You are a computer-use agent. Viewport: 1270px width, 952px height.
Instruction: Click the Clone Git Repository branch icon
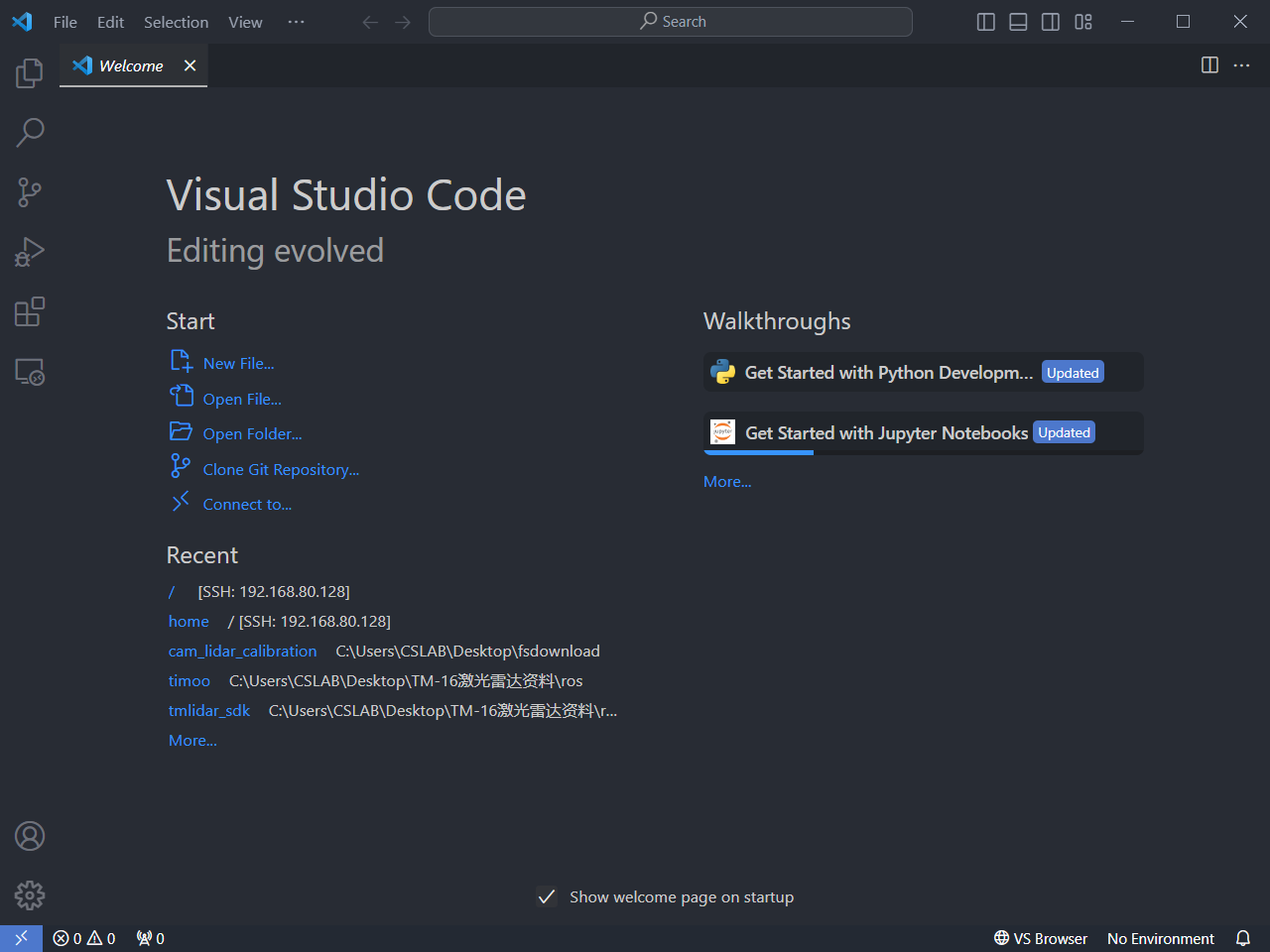[x=181, y=466]
